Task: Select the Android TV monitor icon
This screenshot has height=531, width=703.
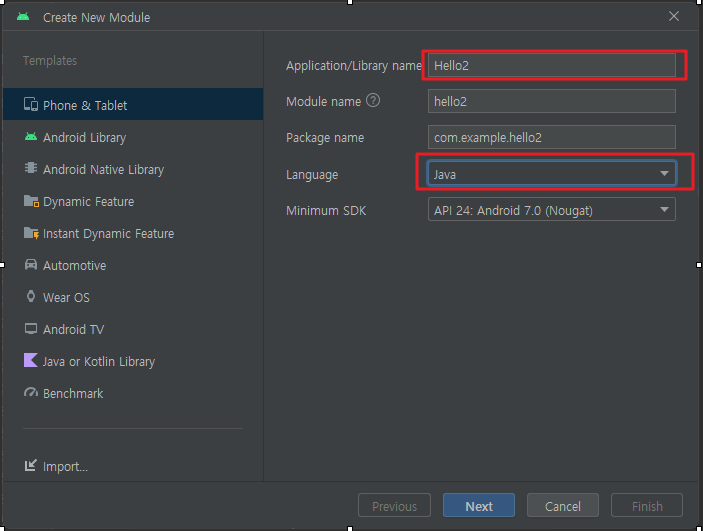Action: coord(30,329)
